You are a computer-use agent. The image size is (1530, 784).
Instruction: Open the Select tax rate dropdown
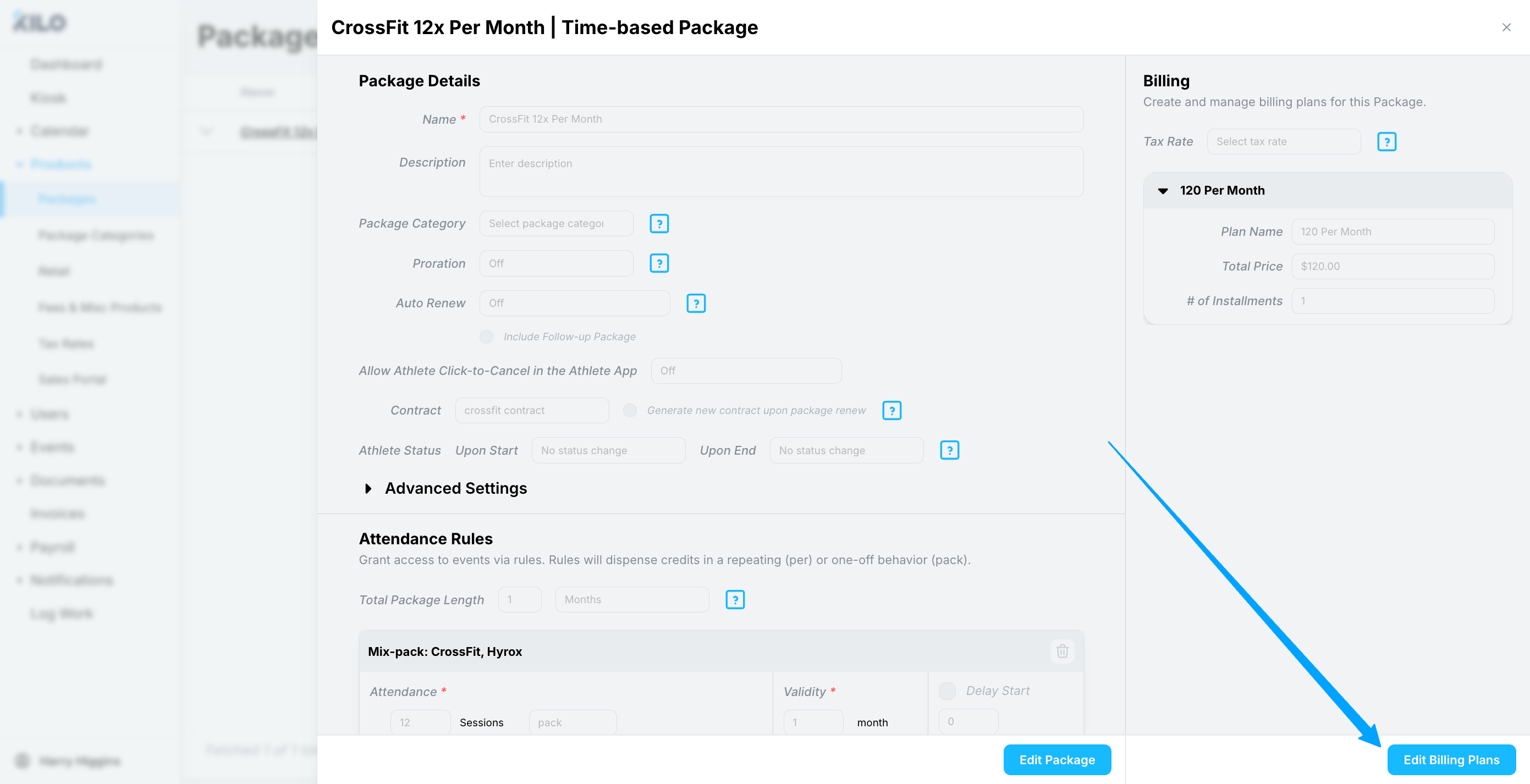pos(1283,141)
